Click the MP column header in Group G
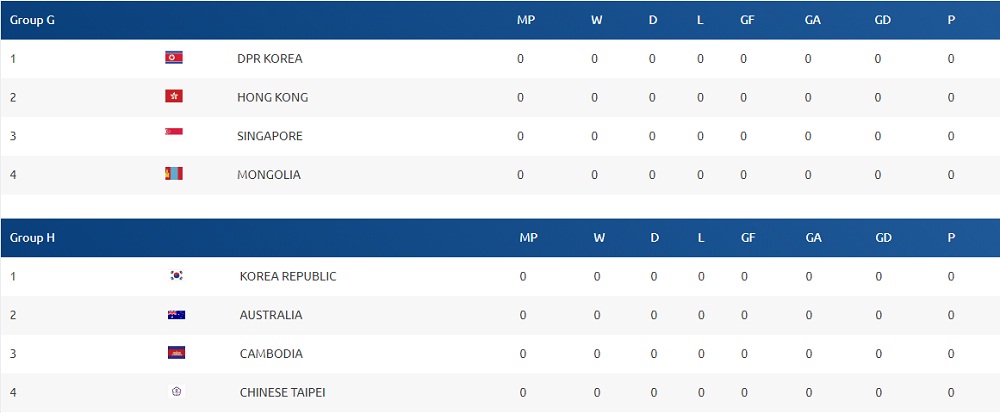1000x413 pixels. [526, 20]
